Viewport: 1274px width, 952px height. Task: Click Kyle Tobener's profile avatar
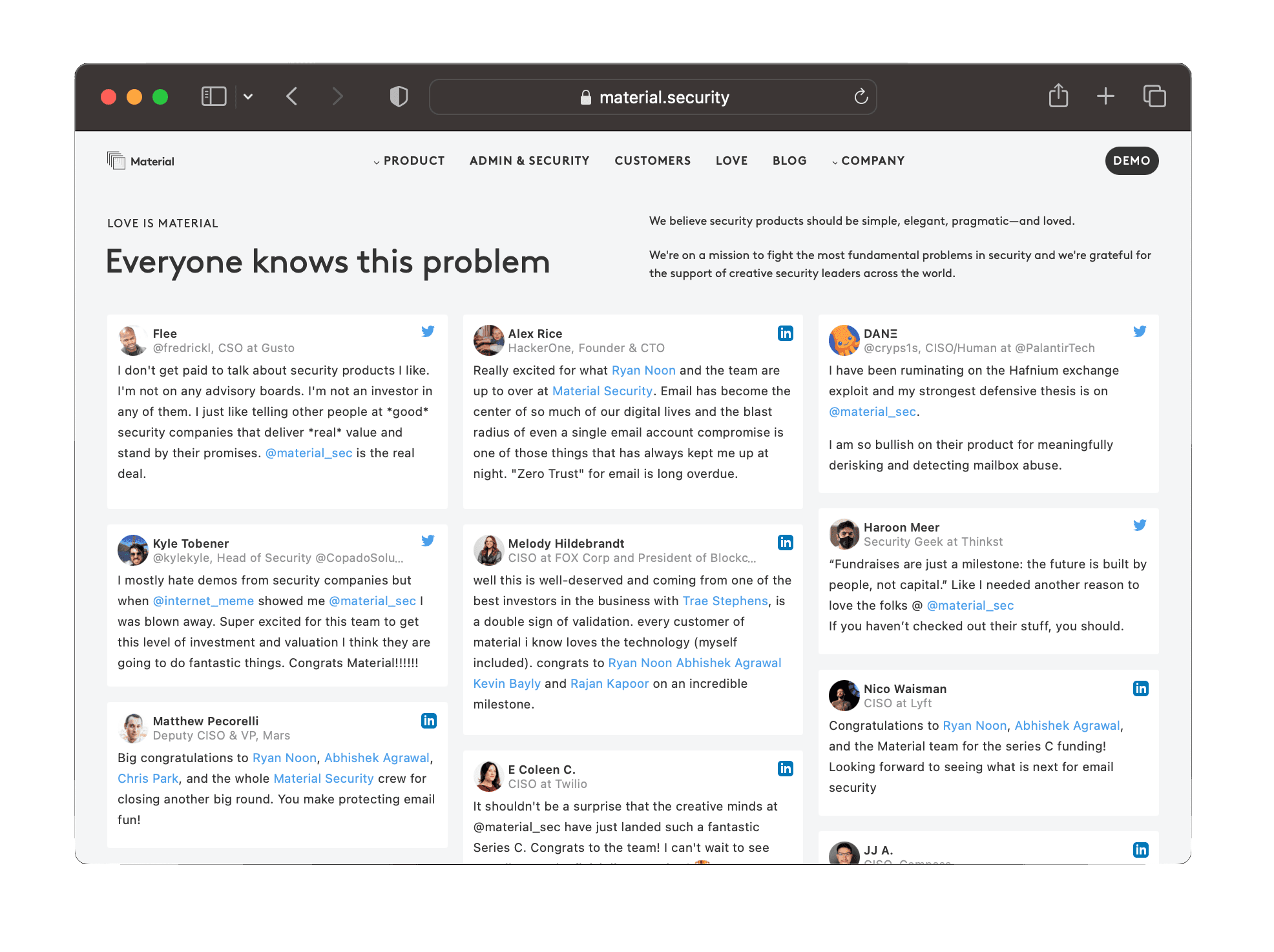(133, 550)
